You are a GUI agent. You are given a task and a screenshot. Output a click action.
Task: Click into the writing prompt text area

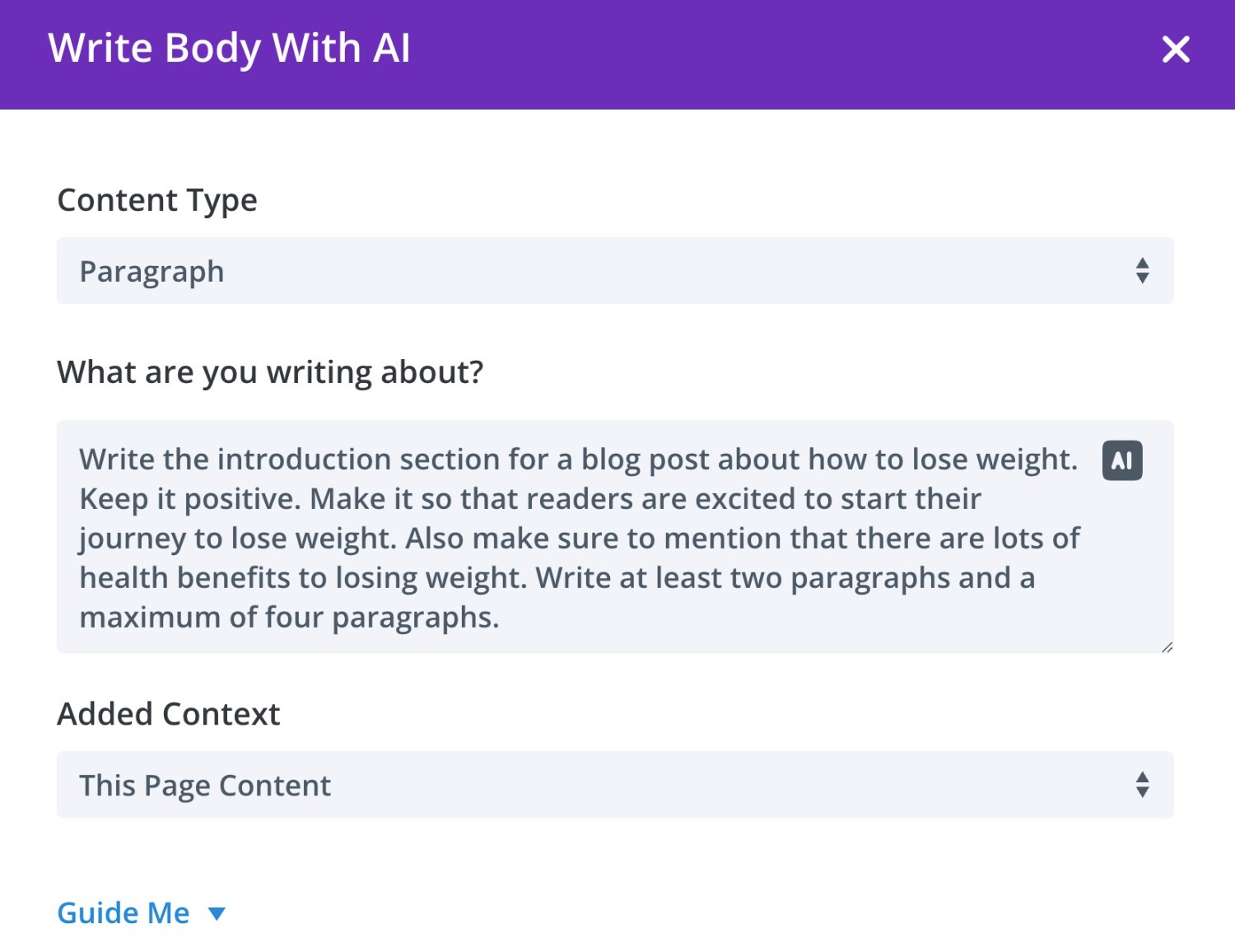(x=615, y=537)
